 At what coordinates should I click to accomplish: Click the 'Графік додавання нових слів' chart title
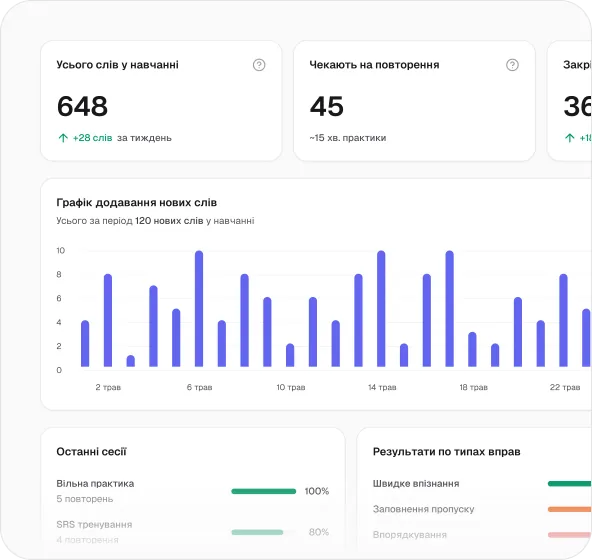(x=137, y=203)
